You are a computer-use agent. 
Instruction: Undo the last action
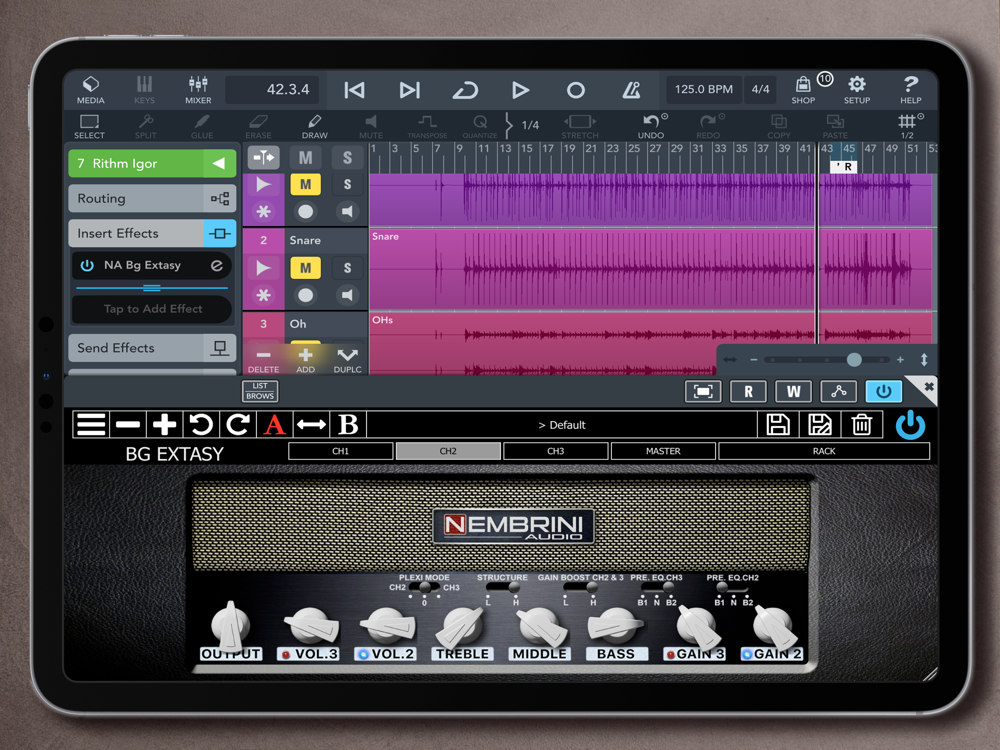tap(651, 126)
